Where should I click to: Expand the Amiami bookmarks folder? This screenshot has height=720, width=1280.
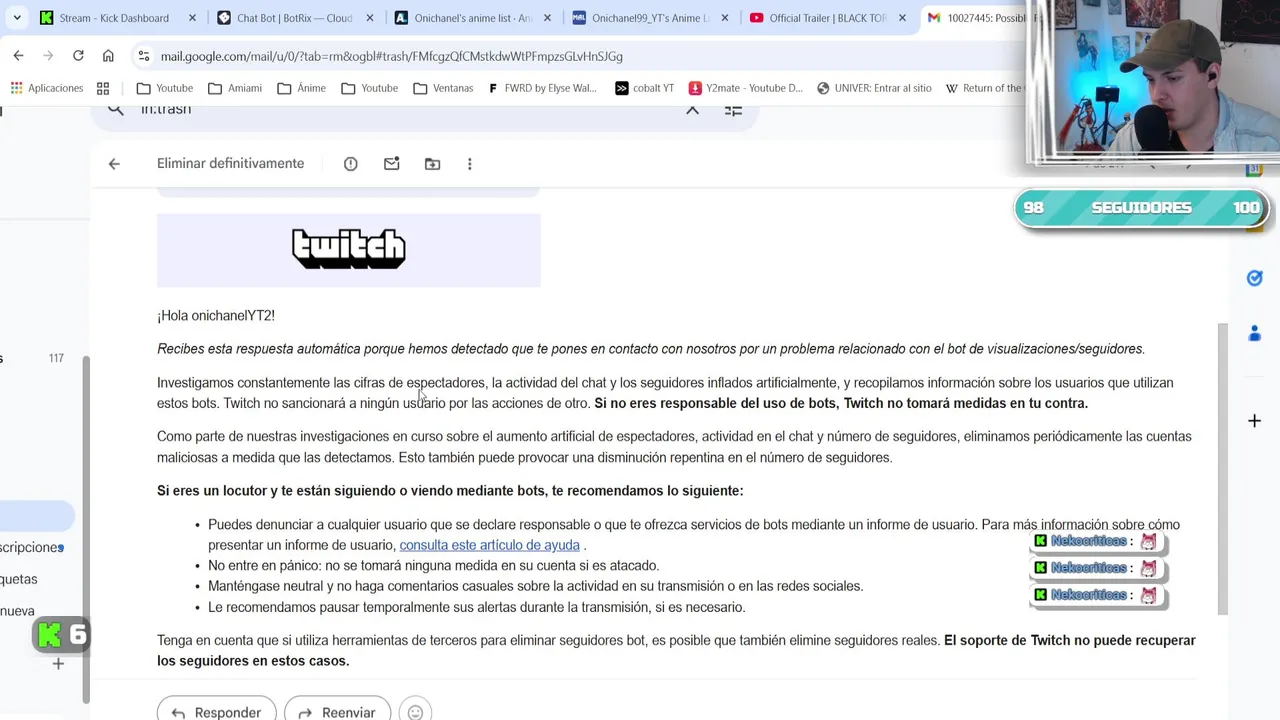[235, 88]
